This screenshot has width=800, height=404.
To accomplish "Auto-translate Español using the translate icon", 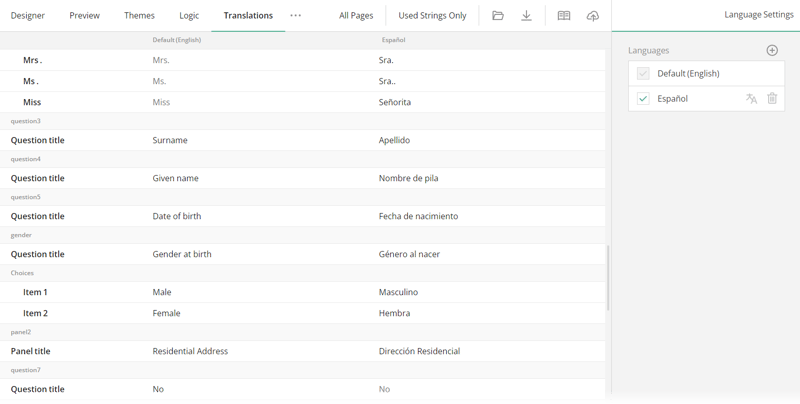I will point(751,98).
